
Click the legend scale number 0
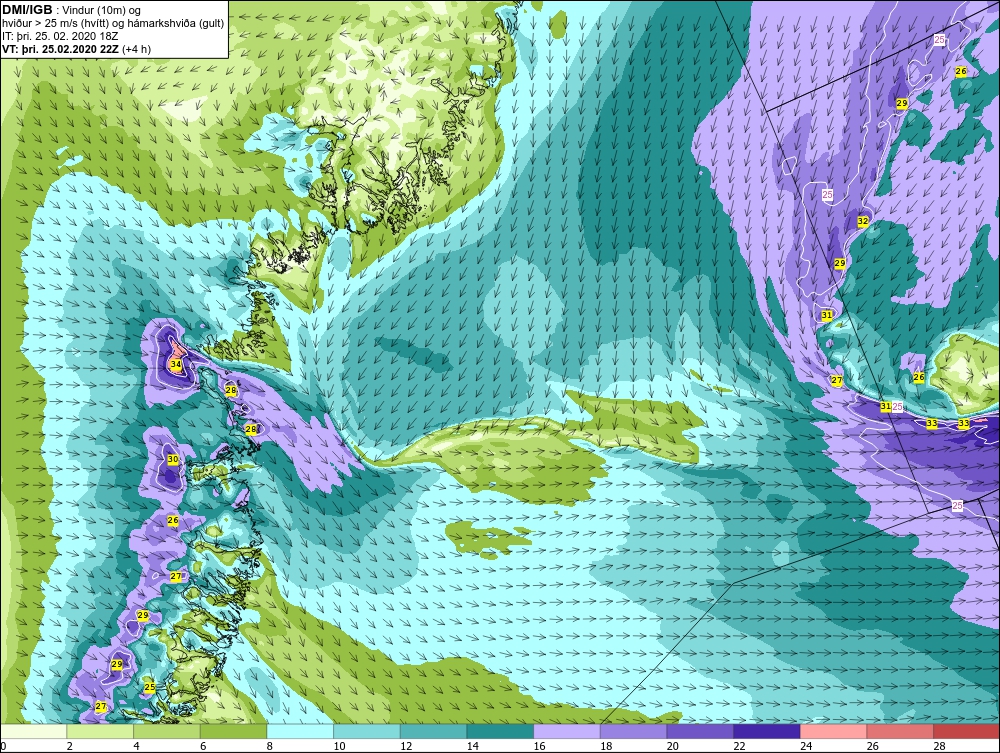3,746
